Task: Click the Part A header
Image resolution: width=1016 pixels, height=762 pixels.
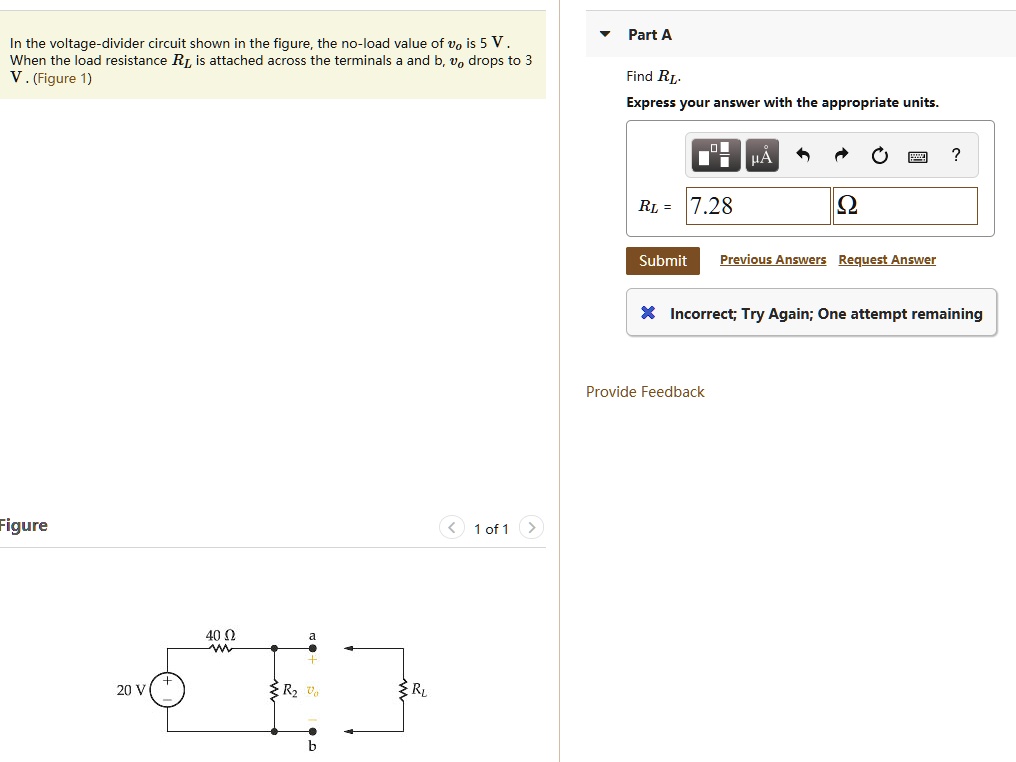Action: pos(650,34)
